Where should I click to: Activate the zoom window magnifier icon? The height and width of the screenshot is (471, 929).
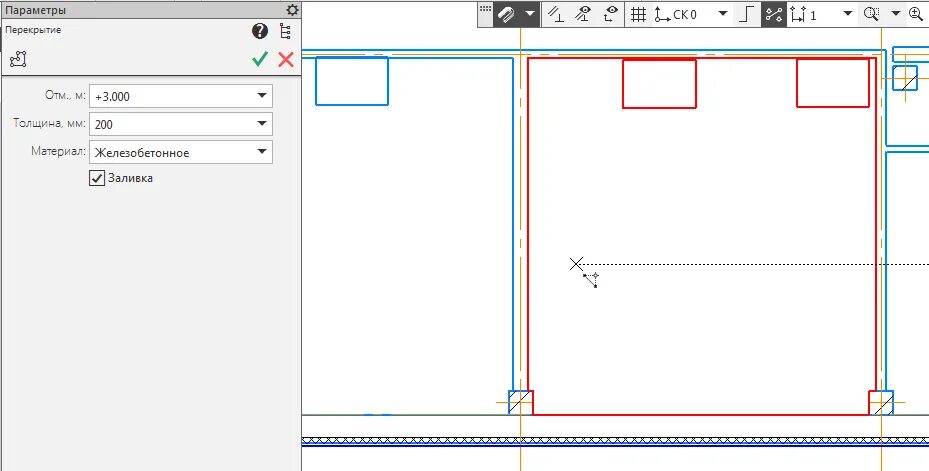871,14
